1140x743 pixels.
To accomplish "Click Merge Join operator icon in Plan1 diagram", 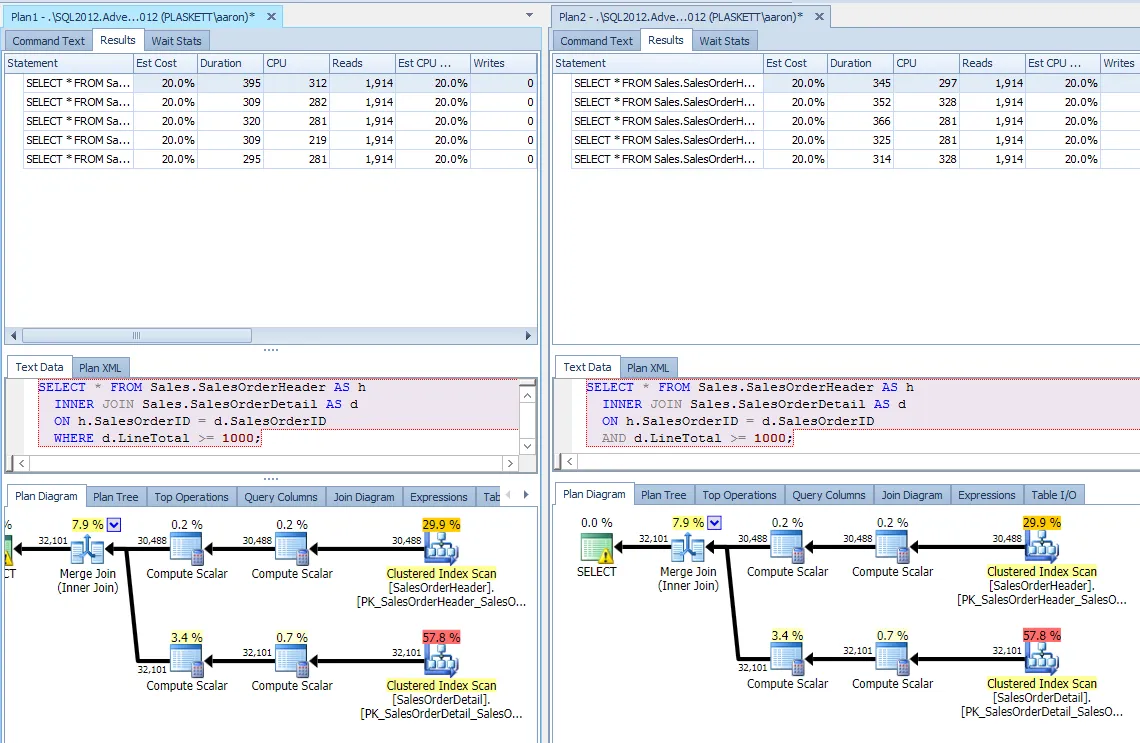I will point(88,549).
